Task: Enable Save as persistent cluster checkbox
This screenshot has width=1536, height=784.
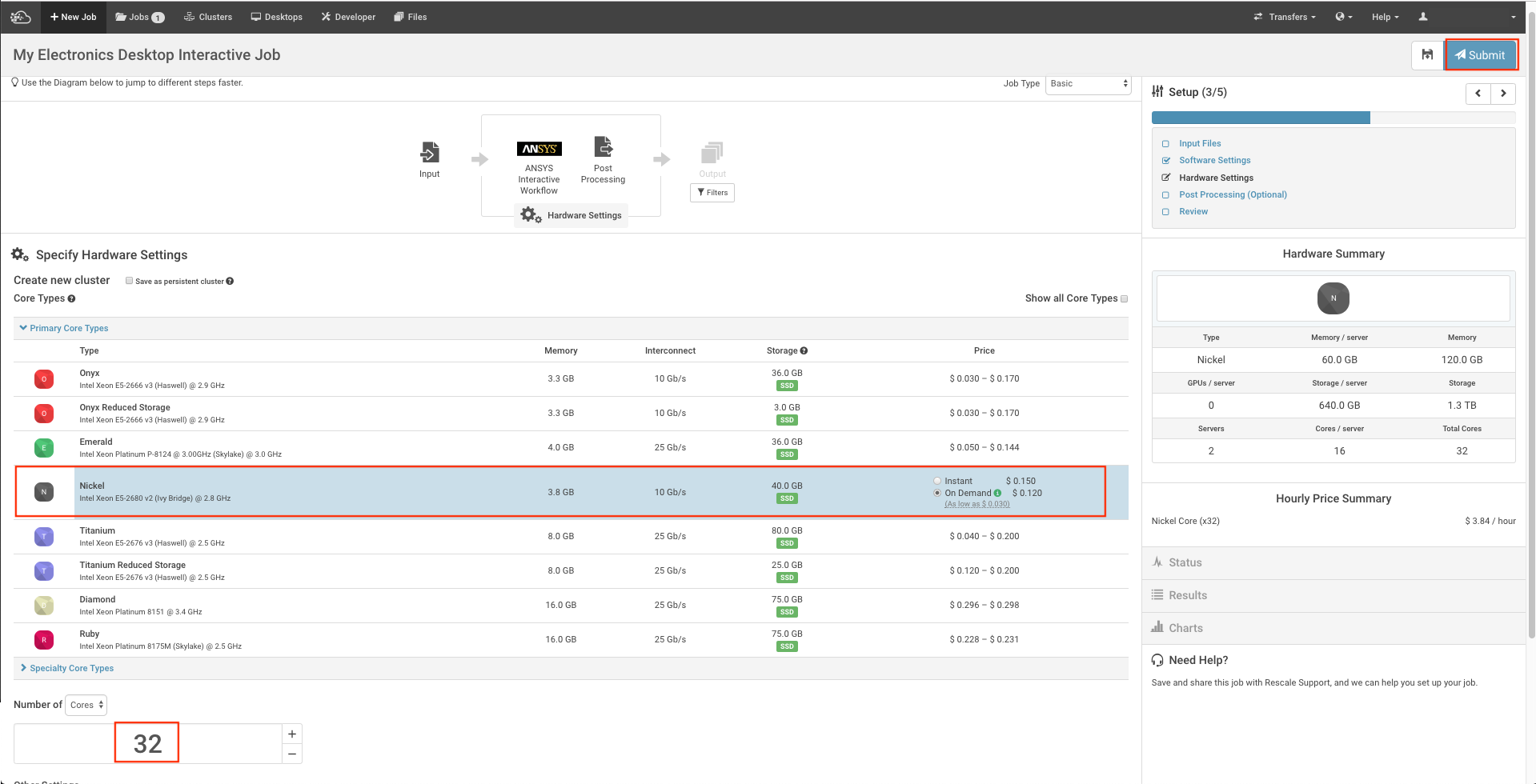Action: tap(129, 281)
